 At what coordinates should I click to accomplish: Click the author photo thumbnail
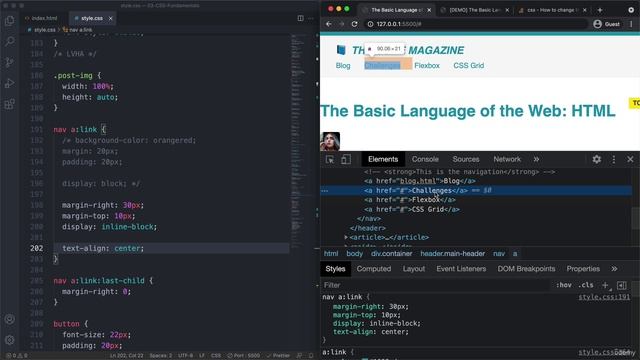(330, 141)
